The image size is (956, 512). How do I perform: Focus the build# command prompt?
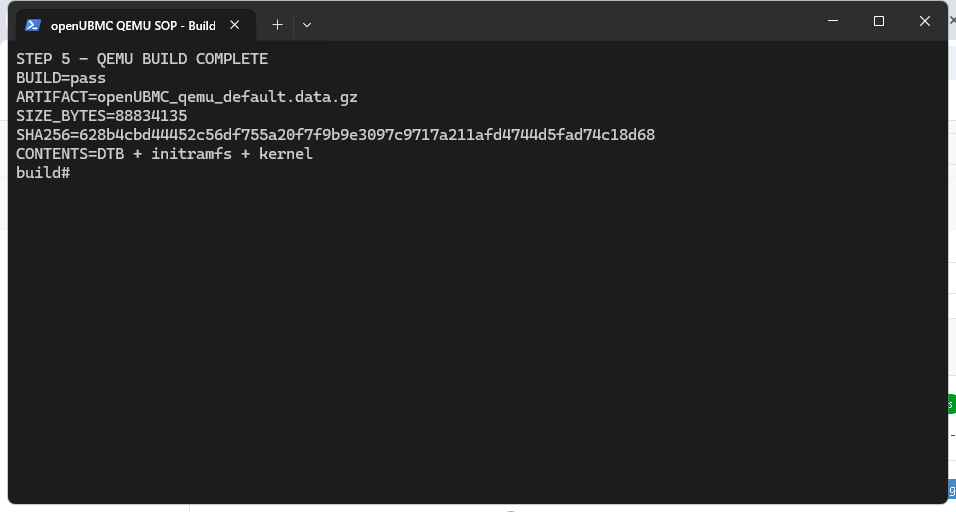tap(43, 172)
